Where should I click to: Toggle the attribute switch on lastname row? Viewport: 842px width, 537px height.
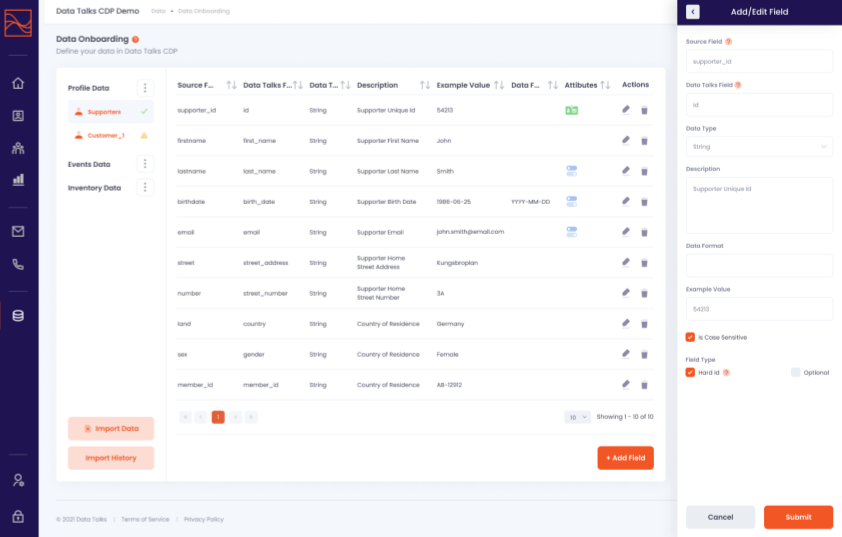572,171
